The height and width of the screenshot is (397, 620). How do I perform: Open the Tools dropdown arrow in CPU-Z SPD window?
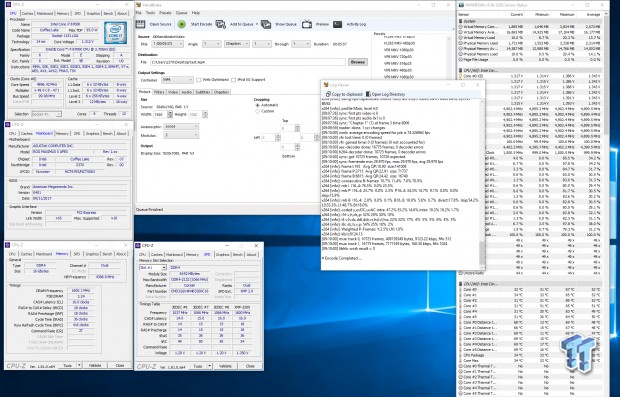[x=210, y=366]
